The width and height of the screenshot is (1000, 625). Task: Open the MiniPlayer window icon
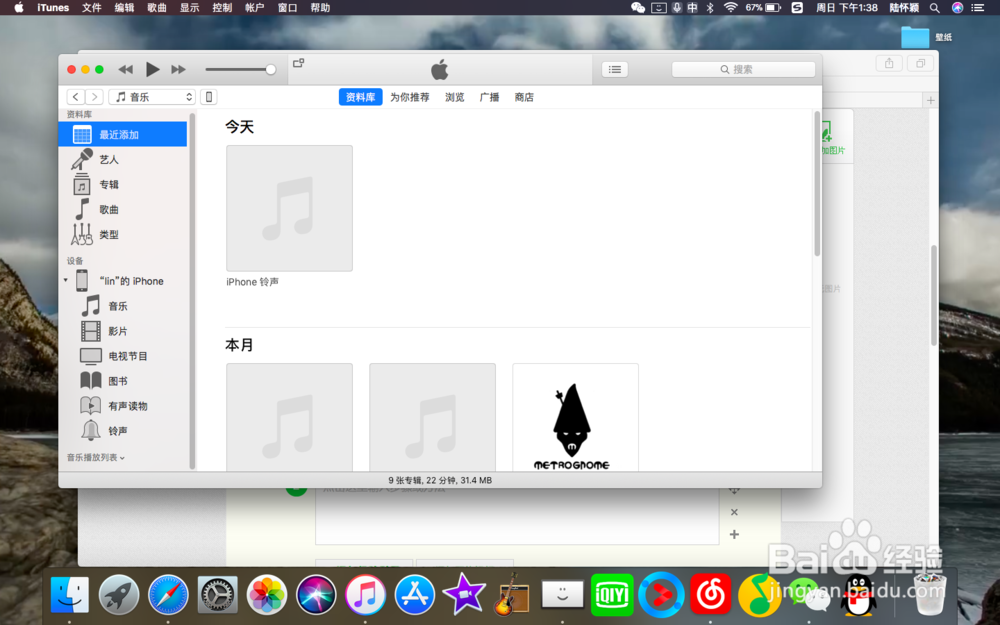[x=298, y=63]
